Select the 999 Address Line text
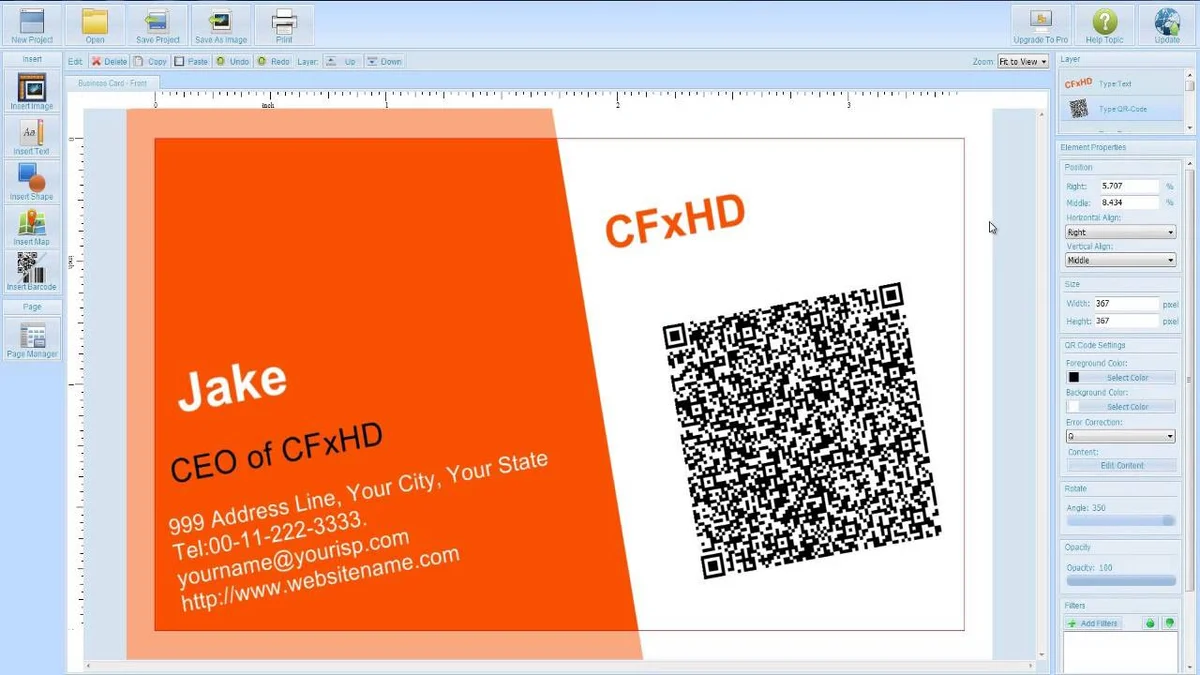 358,493
